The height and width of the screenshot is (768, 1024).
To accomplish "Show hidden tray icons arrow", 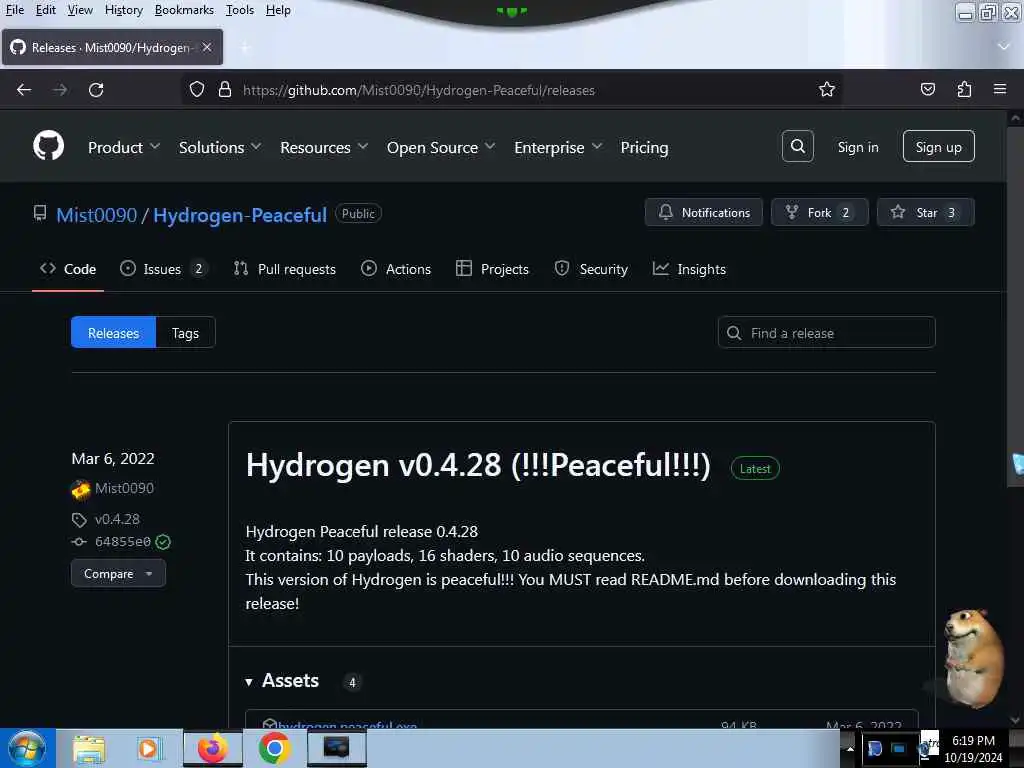I will click(x=850, y=748).
